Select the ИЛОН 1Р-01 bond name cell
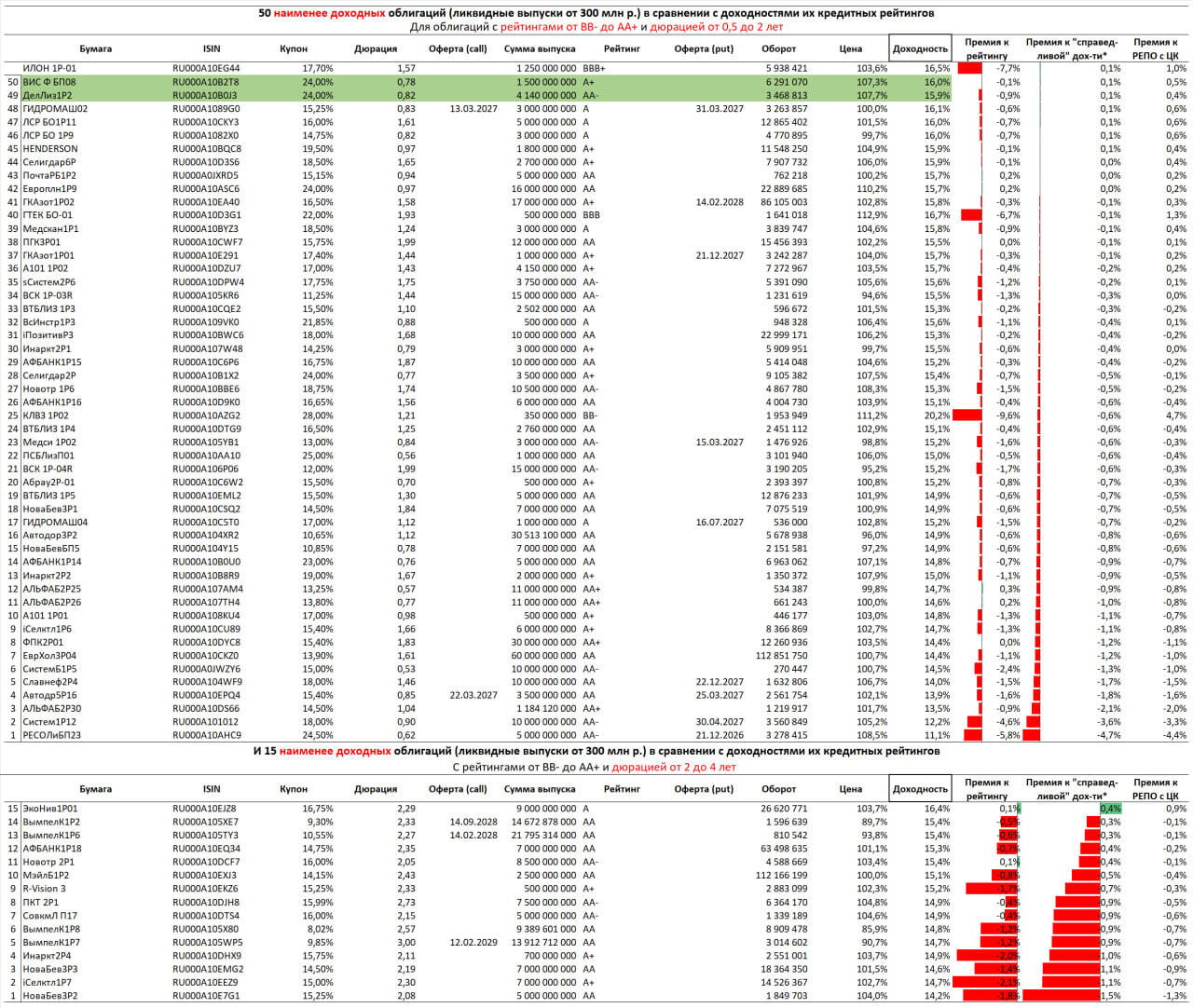Screen dimensions: 1193x1008 pyautogui.click(x=49, y=68)
